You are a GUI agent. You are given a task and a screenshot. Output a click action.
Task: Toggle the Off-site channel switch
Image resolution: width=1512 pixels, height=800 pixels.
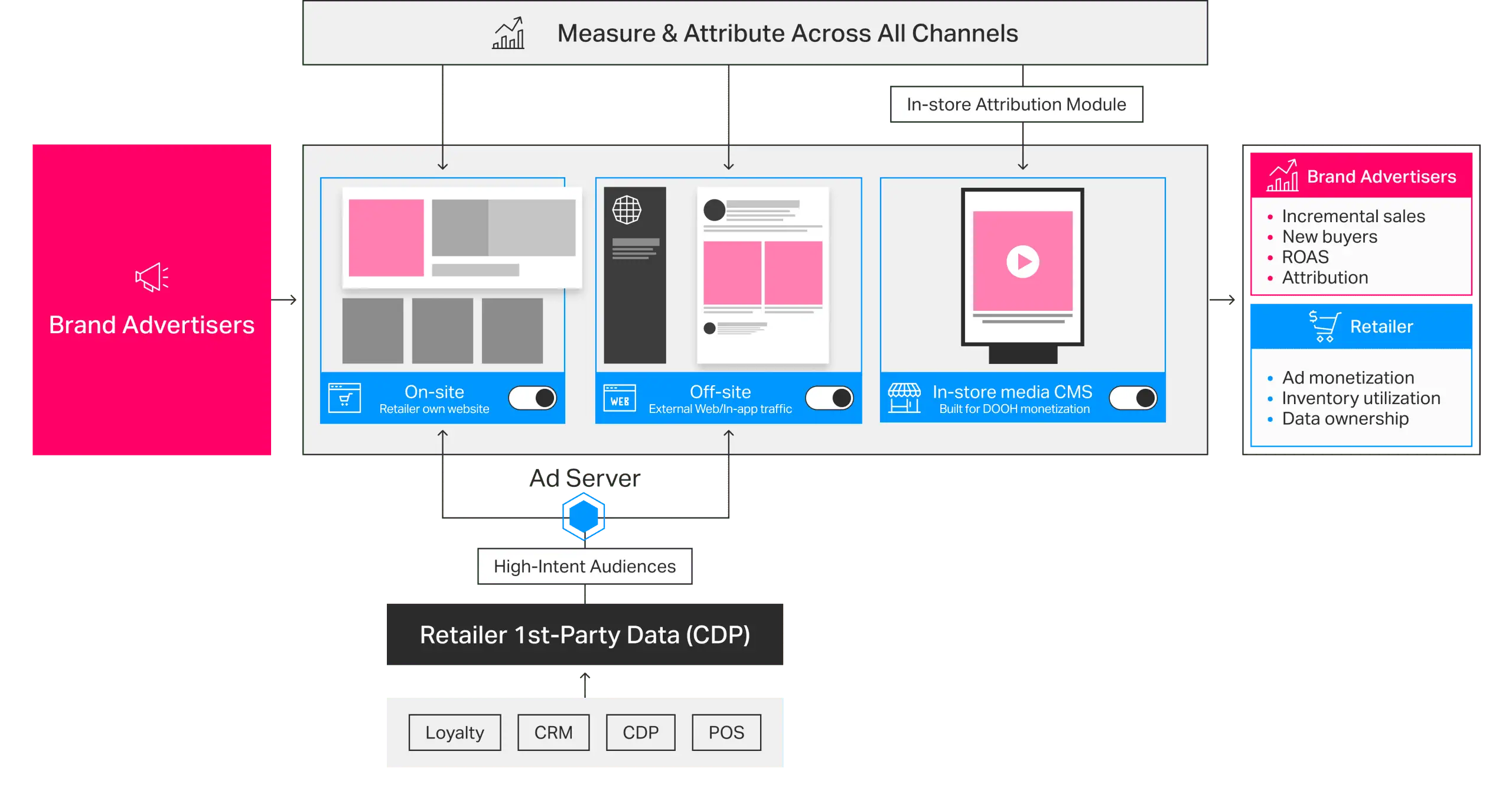pos(829,398)
